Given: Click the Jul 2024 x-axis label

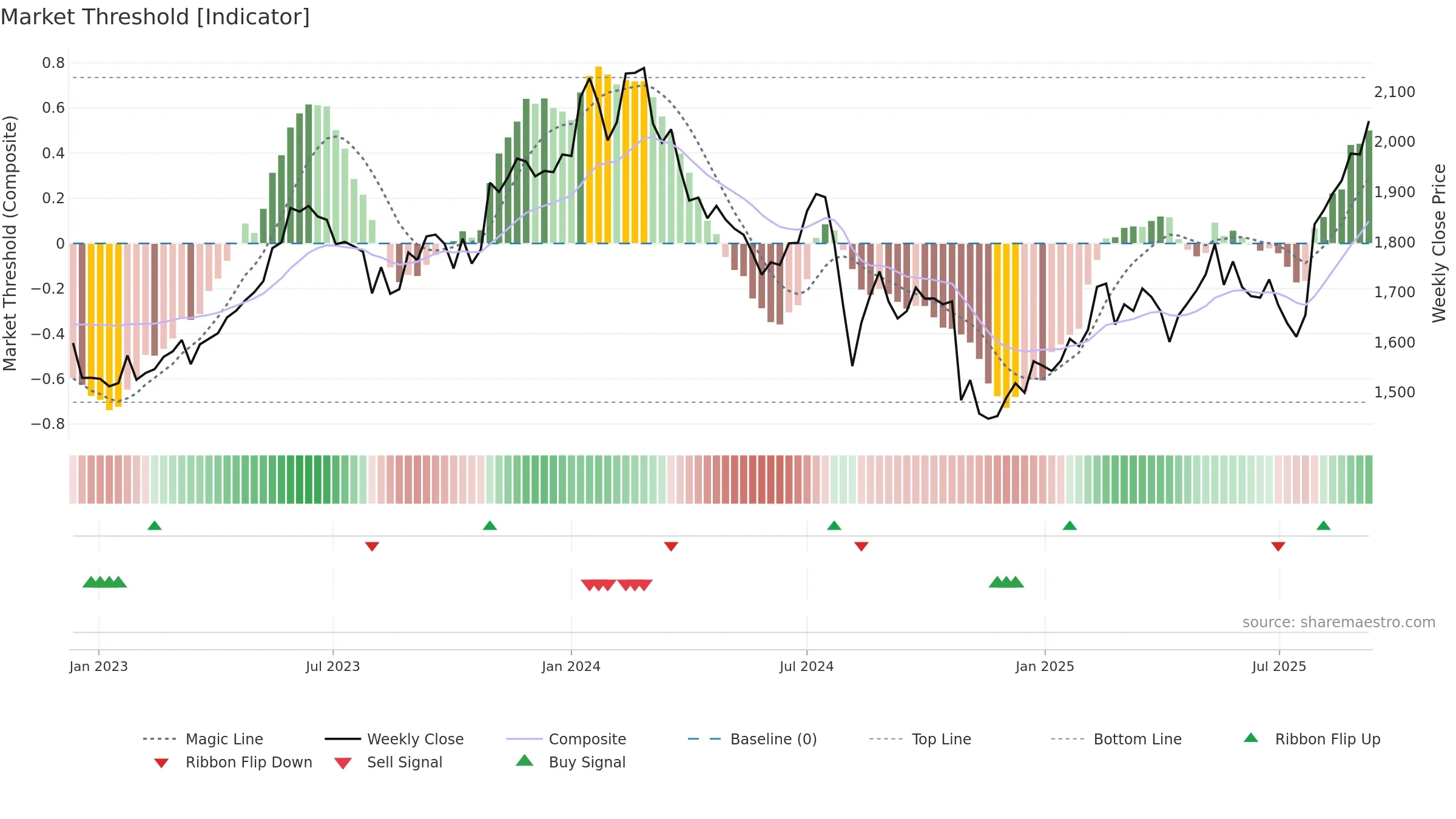Looking at the screenshot, I should [806, 667].
